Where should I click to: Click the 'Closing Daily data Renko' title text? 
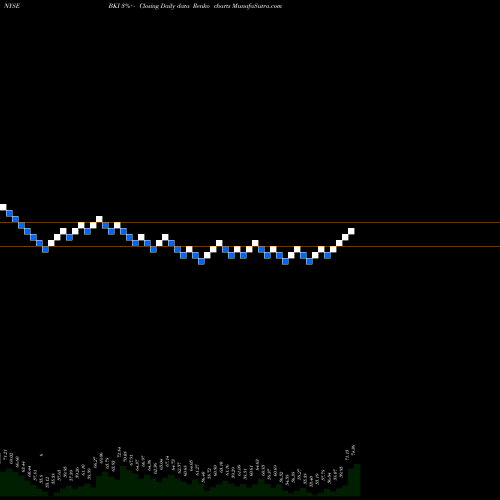coord(175,6)
